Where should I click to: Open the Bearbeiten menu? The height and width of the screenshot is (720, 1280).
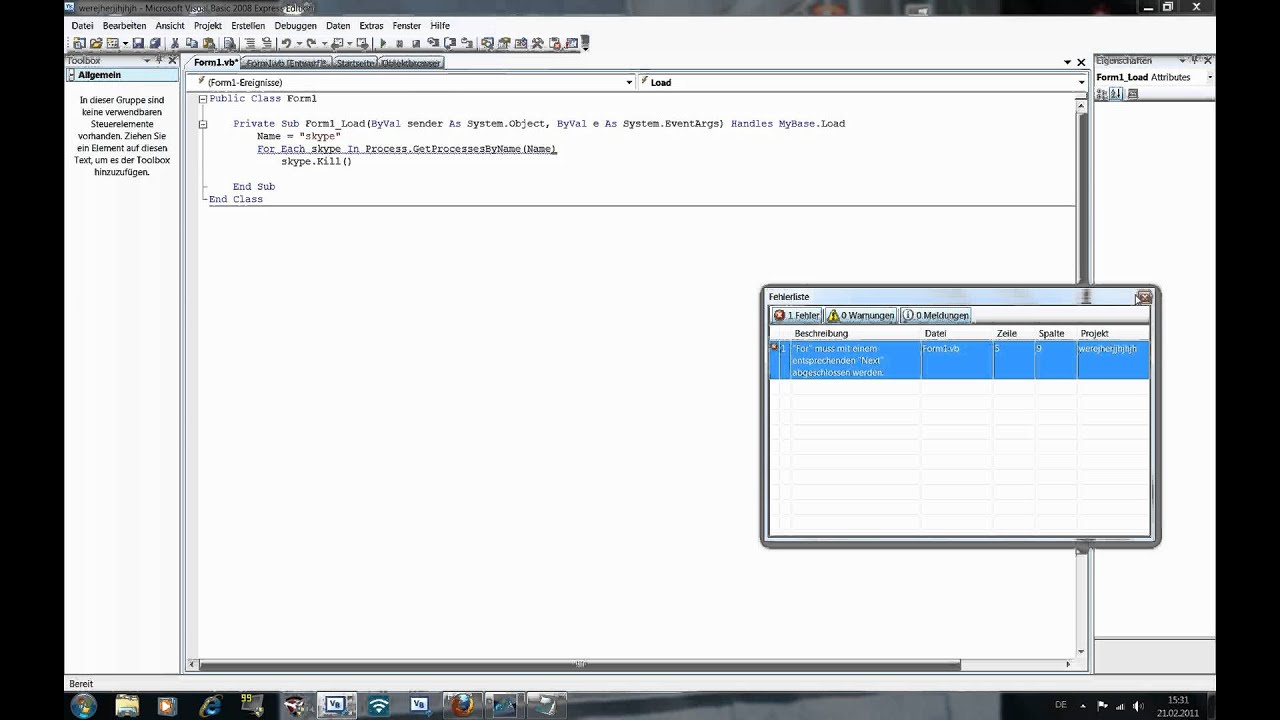(x=124, y=25)
